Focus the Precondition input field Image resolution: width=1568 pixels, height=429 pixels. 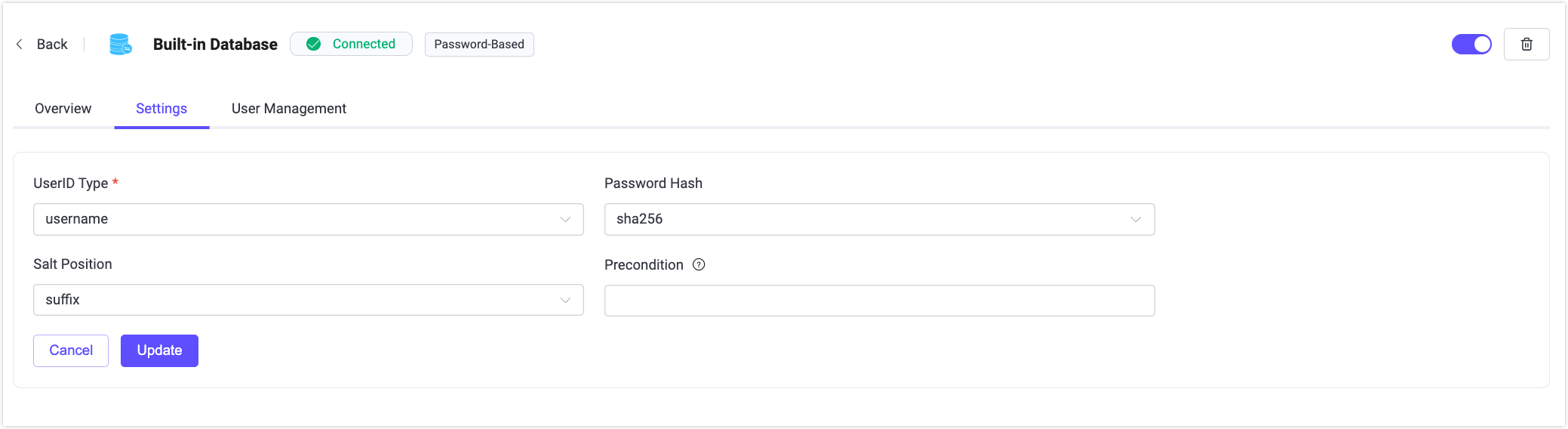(879, 301)
